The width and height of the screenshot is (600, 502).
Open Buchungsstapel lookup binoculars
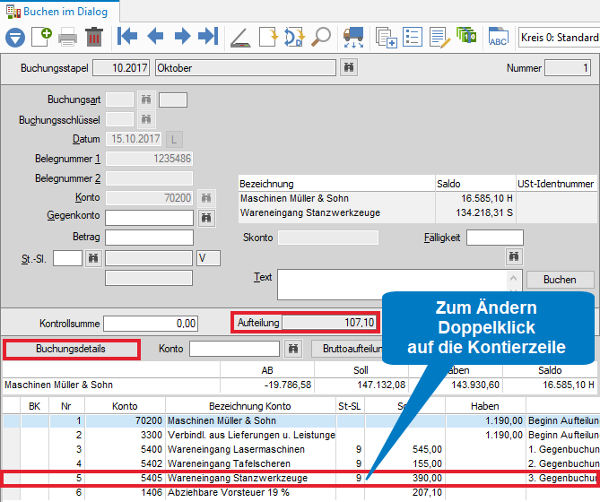coord(349,68)
